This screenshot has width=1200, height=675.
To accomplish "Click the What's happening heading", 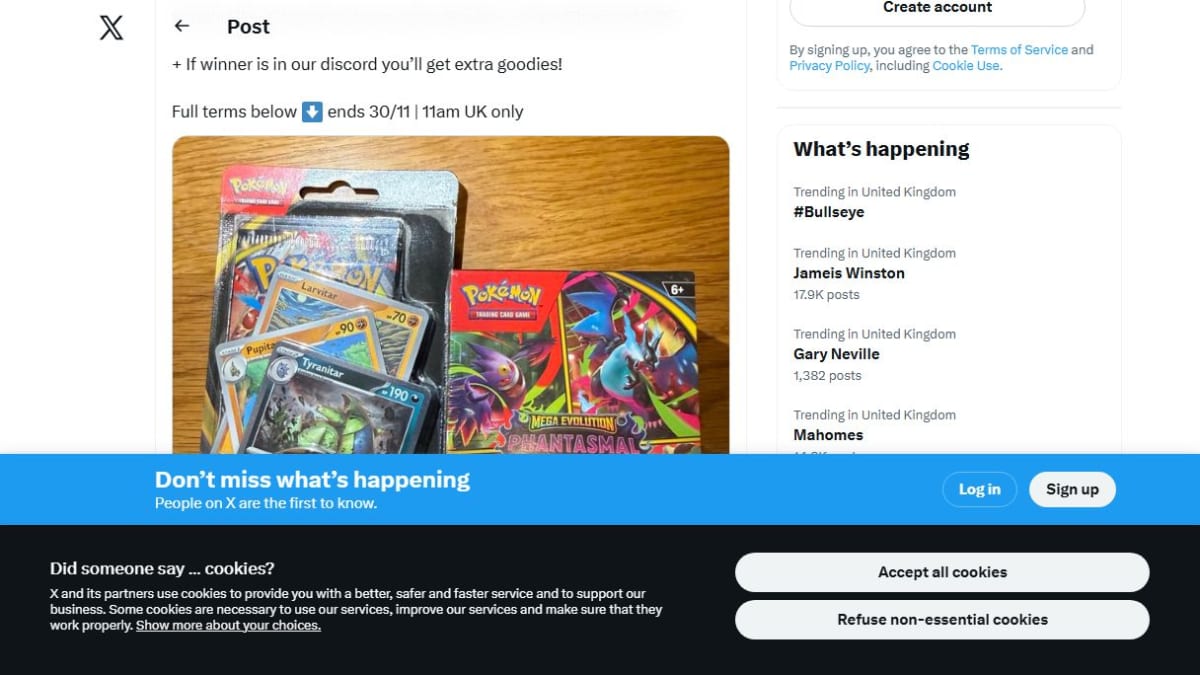I will (881, 149).
